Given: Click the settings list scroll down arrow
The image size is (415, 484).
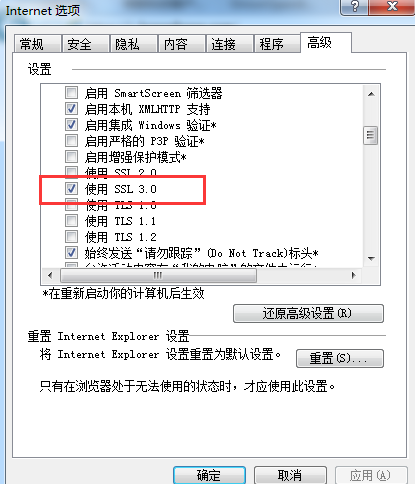Looking at the screenshot, I should point(371,259).
